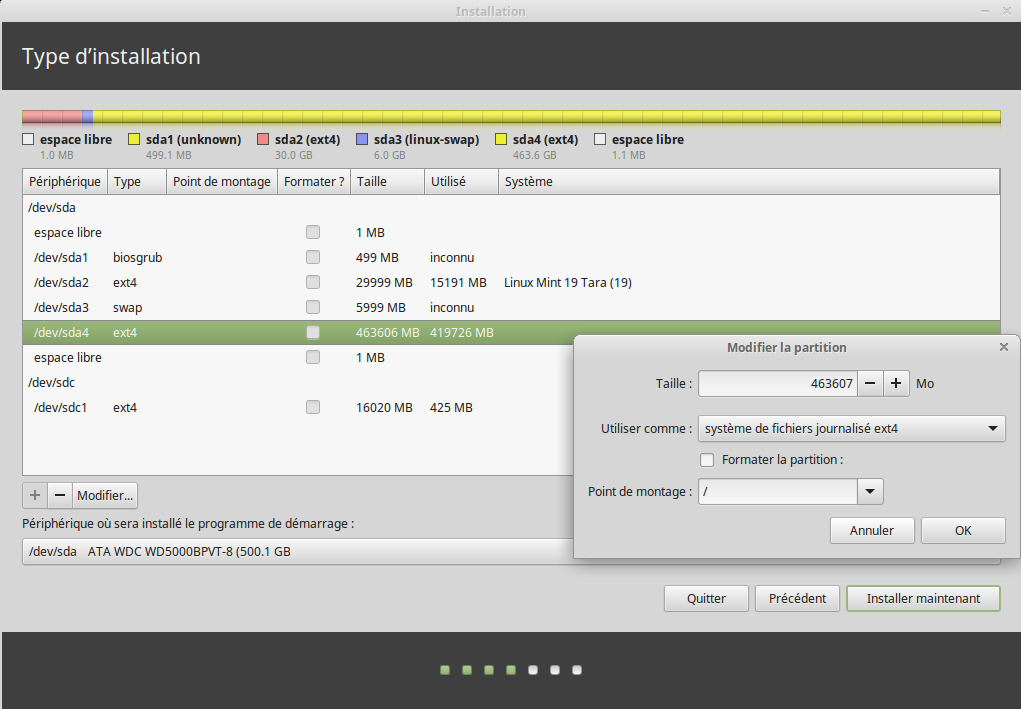Decrease partition size with minus stepper

click(x=871, y=383)
